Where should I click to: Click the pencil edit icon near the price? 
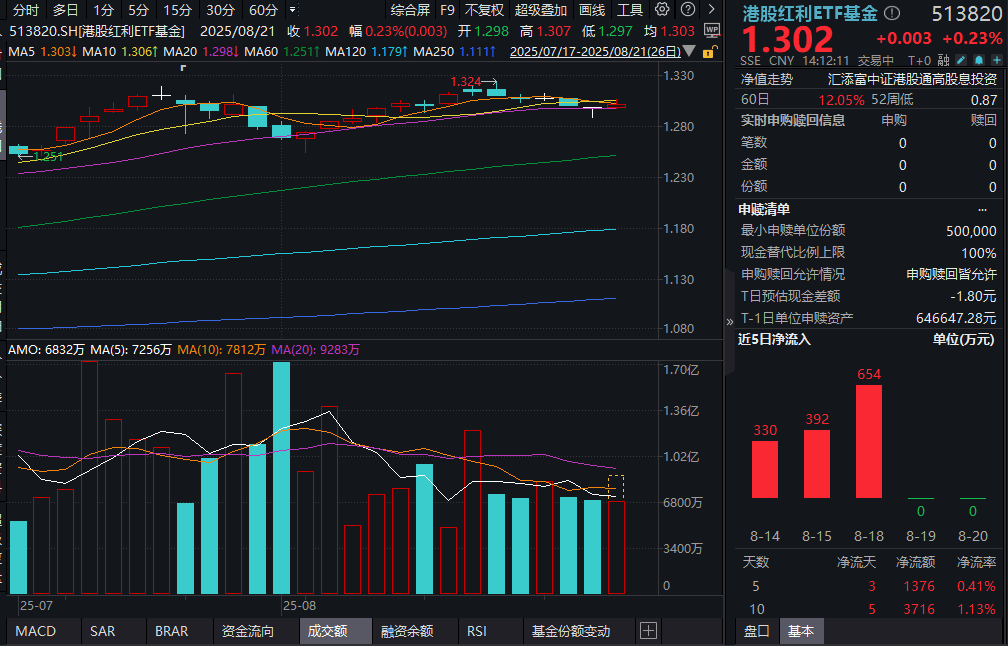click(959, 60)
